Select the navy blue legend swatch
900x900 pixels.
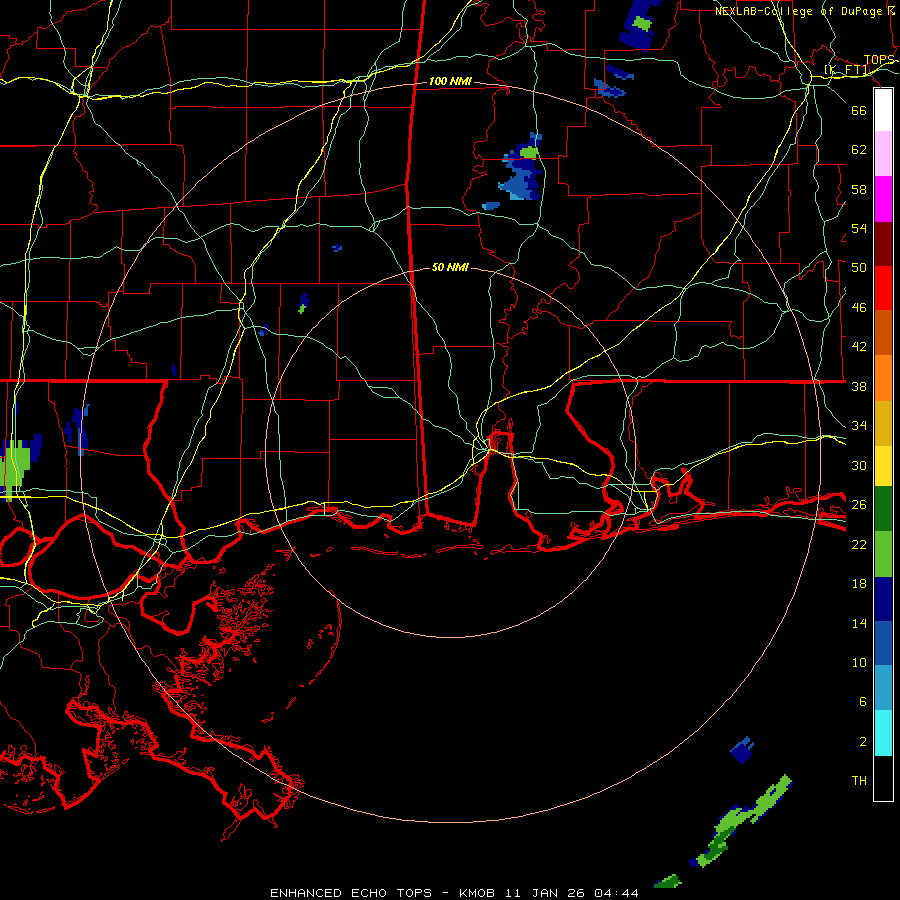(883, 599)
